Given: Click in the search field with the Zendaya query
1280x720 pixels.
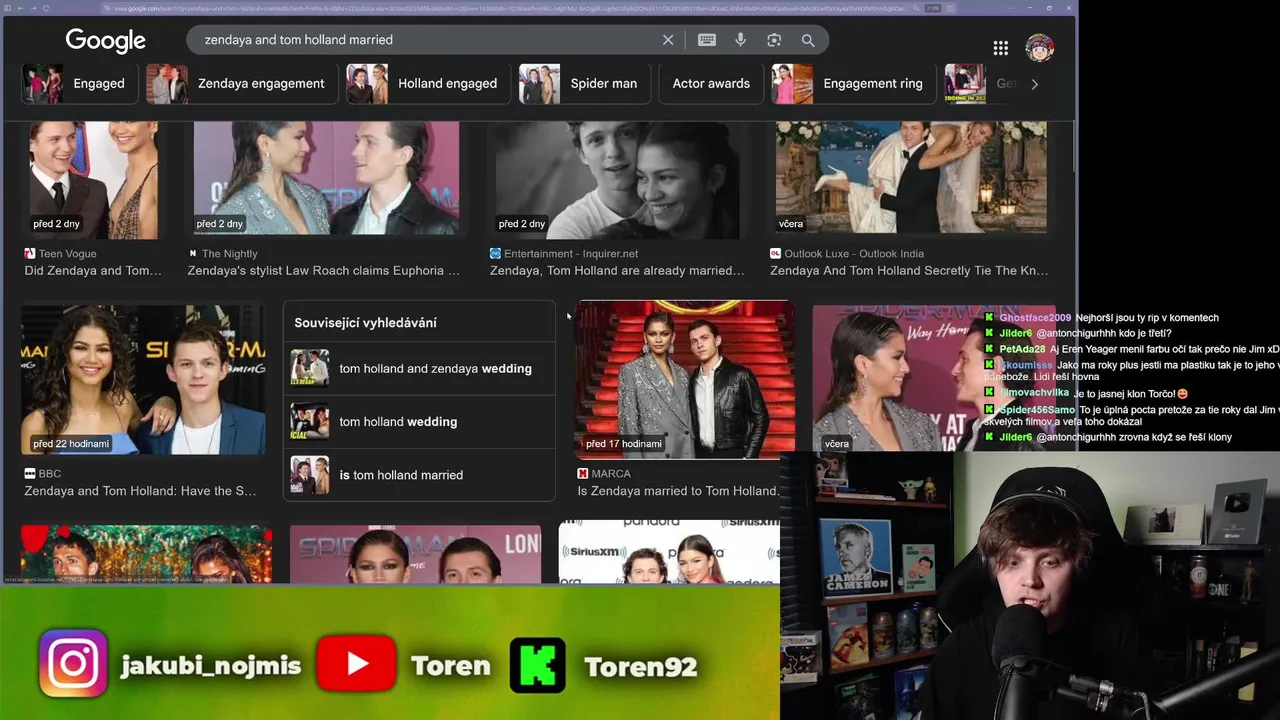Looking at the screenshot, I should [425, 40].
